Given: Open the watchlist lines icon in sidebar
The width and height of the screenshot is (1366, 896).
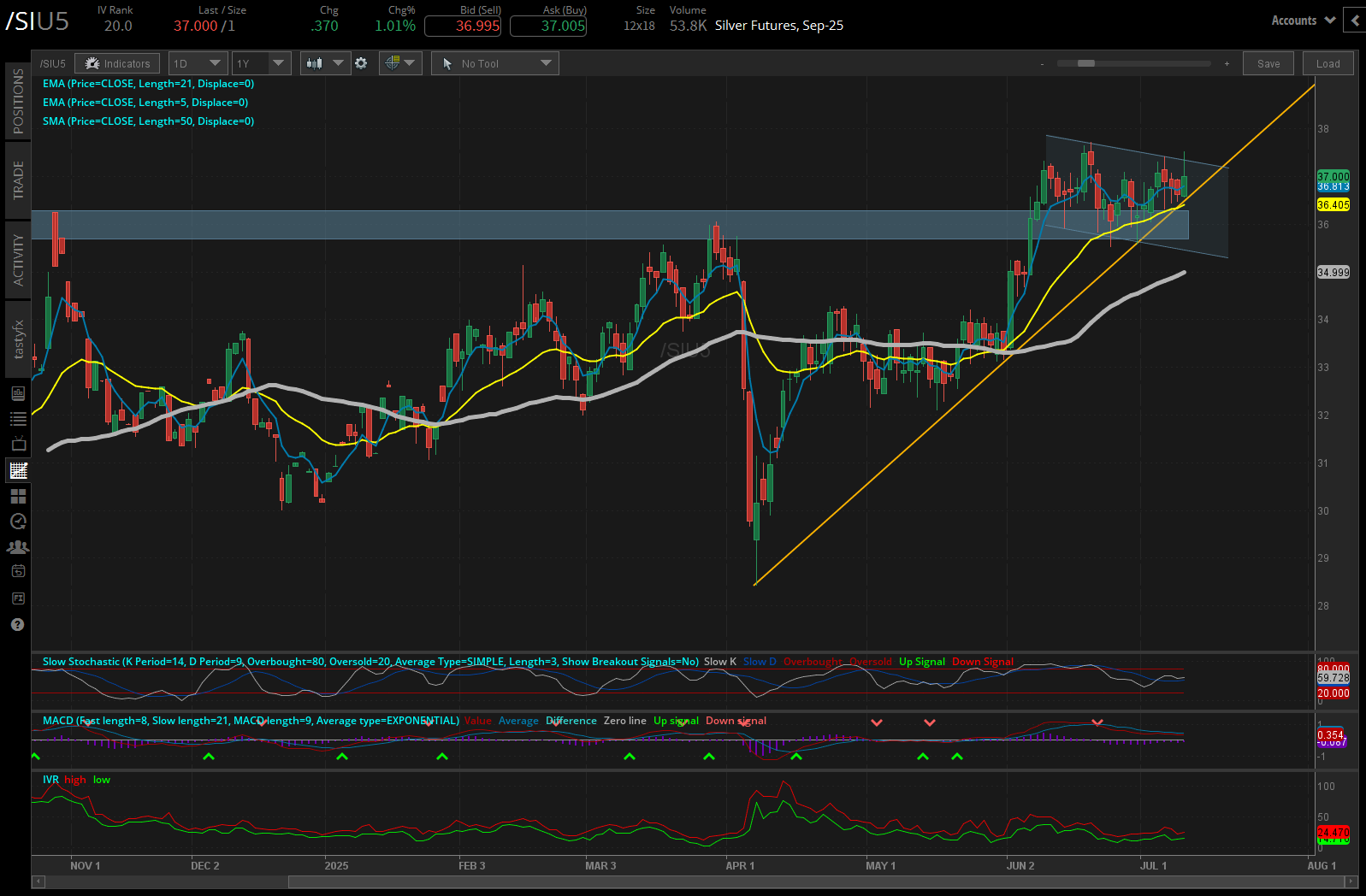Looking at the screenshot, I should click(x=18, y=419).
